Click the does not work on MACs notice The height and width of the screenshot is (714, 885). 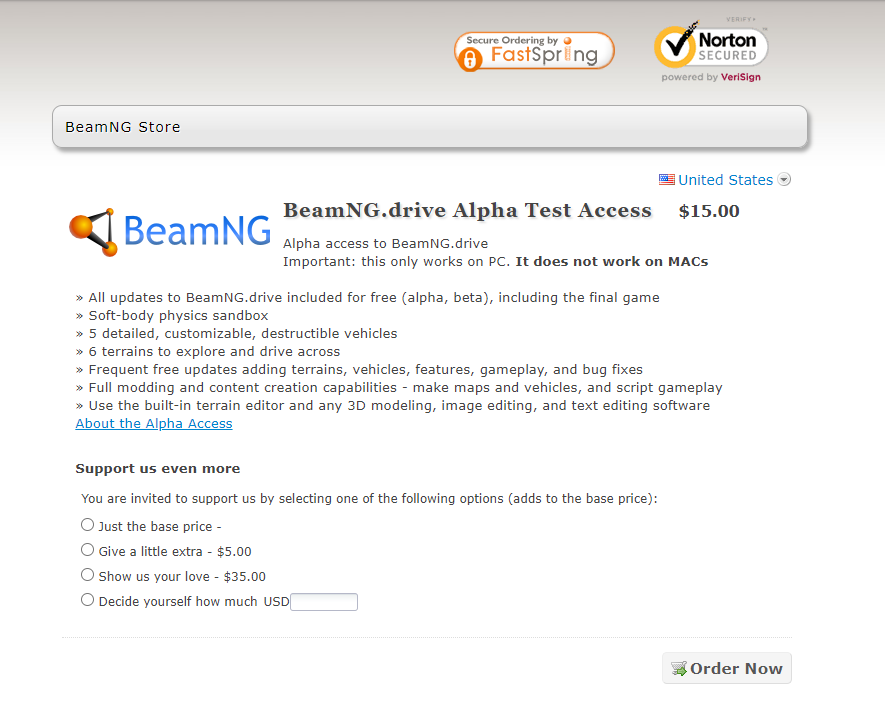click(611, 262)
